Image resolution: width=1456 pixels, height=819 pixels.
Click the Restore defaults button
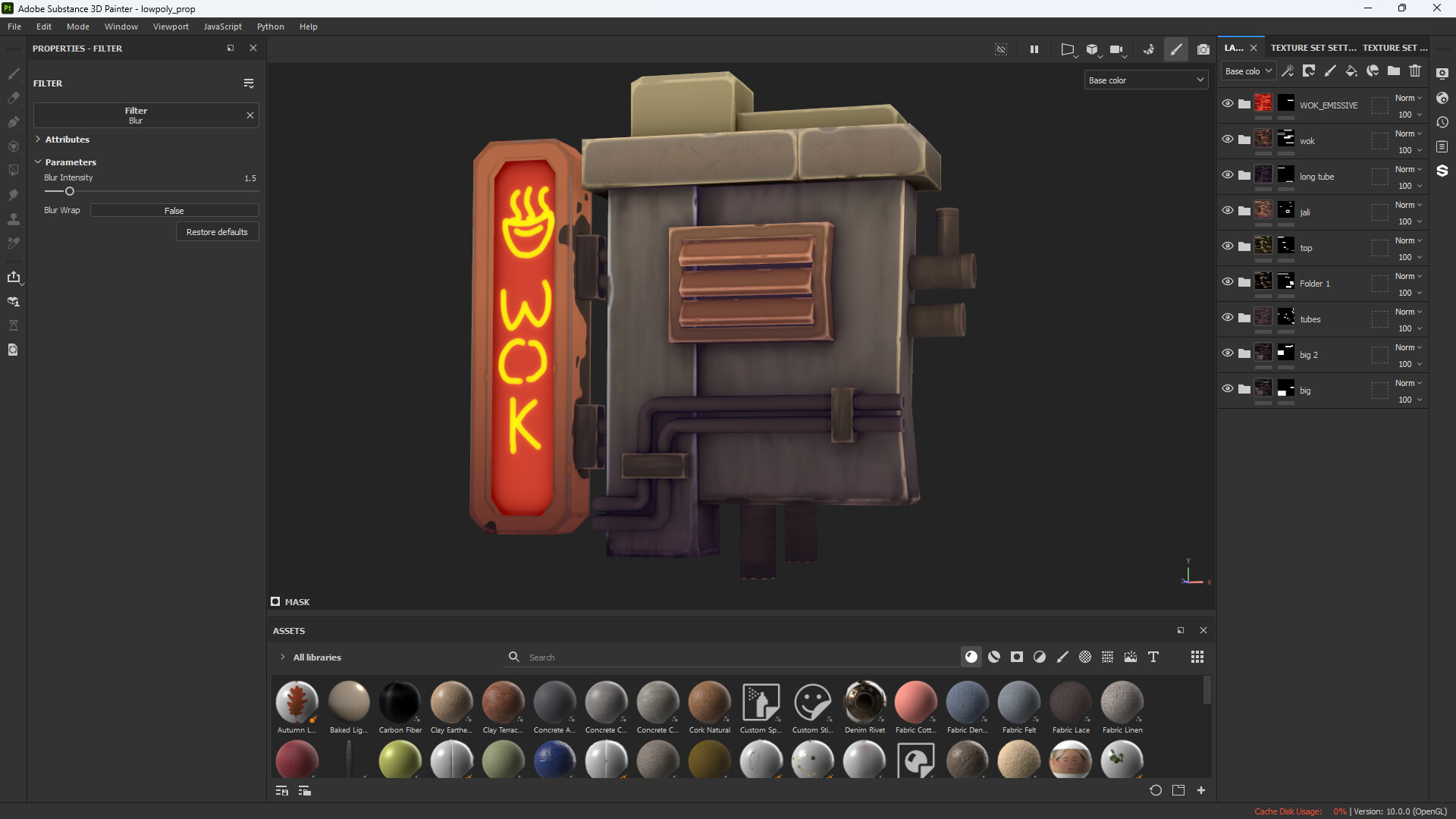click(217, 231)
